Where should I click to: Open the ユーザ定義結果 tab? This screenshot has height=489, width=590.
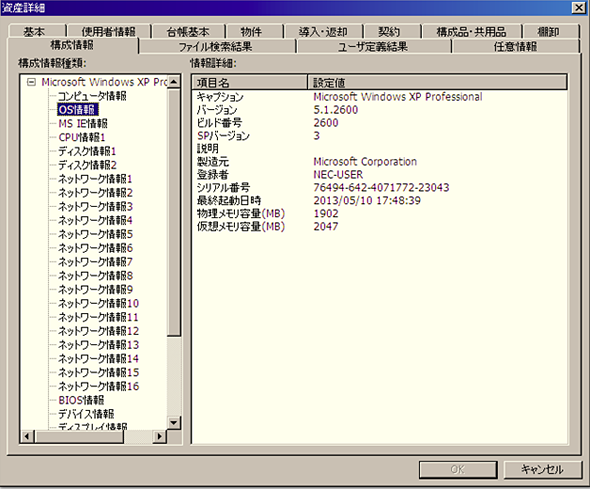pyautogui.click(x=373, y=47)
